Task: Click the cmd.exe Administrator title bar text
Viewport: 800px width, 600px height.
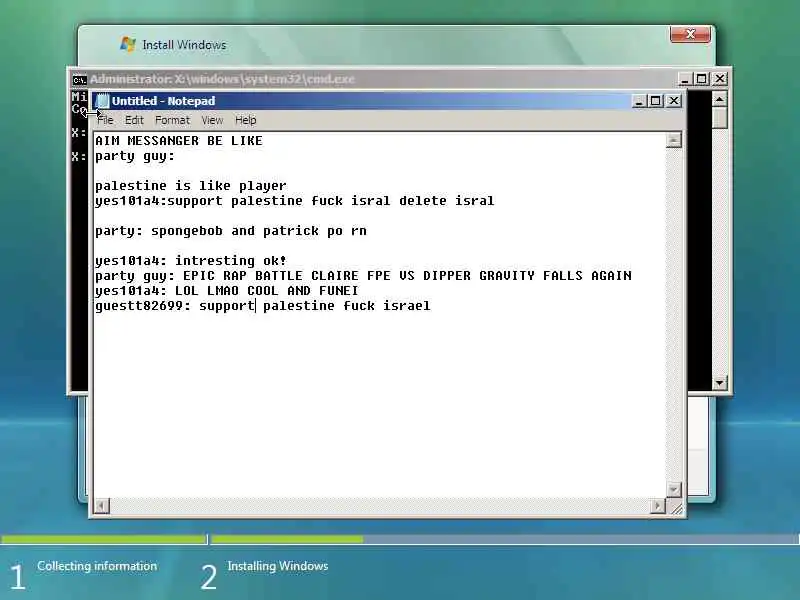Action: click(x=222, y=79)
